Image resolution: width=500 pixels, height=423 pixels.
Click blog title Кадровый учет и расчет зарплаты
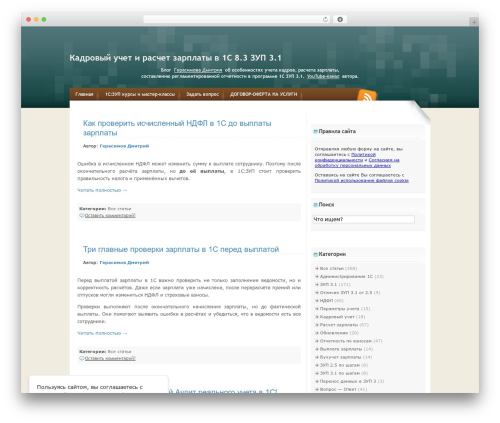pyautogui.click(x=175, y=58)
